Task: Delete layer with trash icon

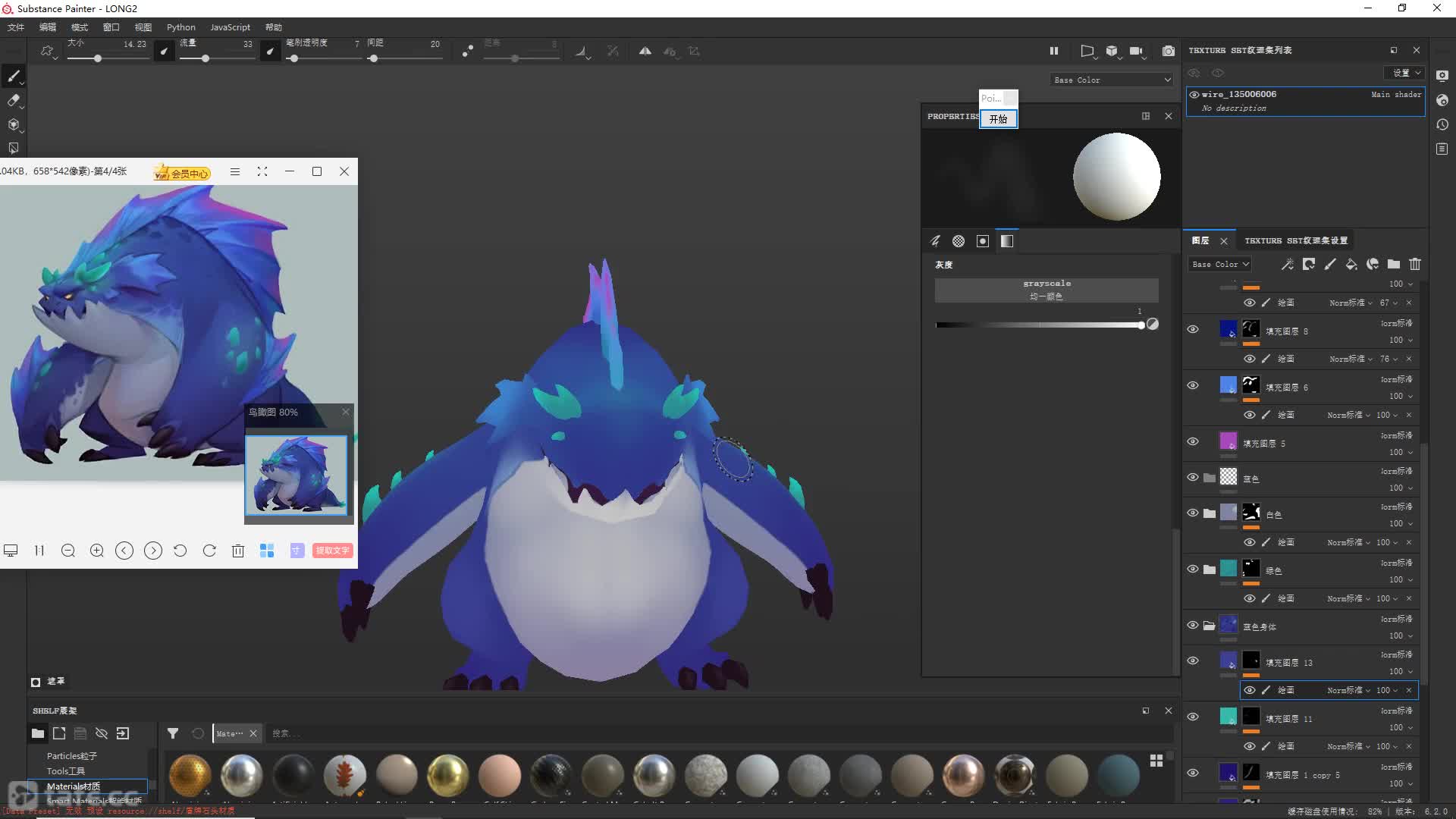Action: pyautogui.click(x=1415, y=264)
